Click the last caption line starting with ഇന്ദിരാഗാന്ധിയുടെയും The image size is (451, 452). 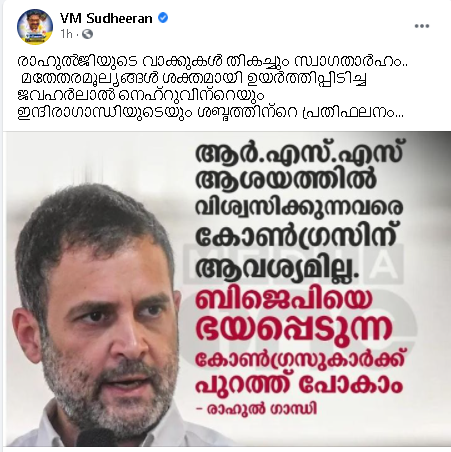click(210, 113)
